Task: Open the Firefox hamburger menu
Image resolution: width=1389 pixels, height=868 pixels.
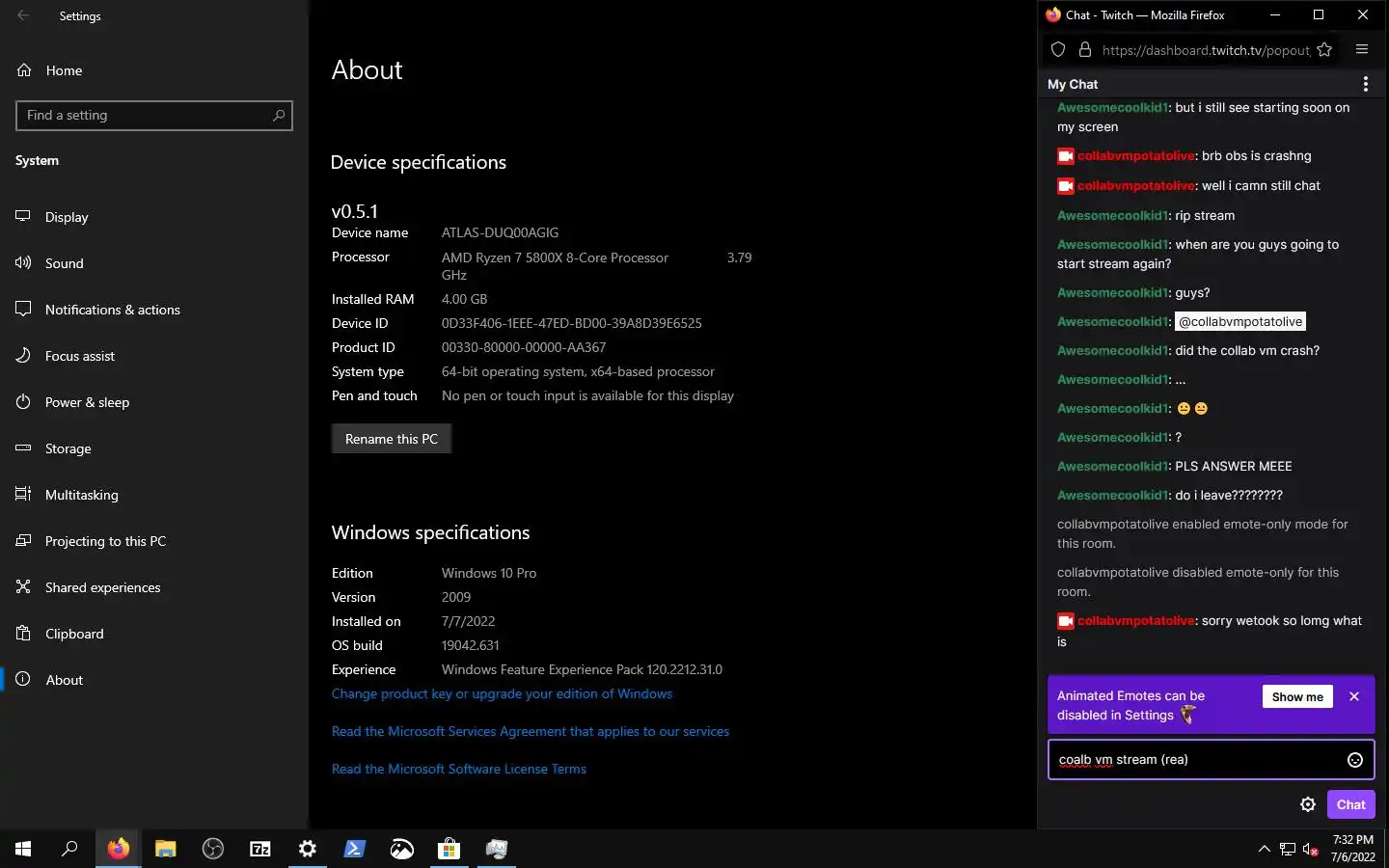Action: pos(1362,50)
